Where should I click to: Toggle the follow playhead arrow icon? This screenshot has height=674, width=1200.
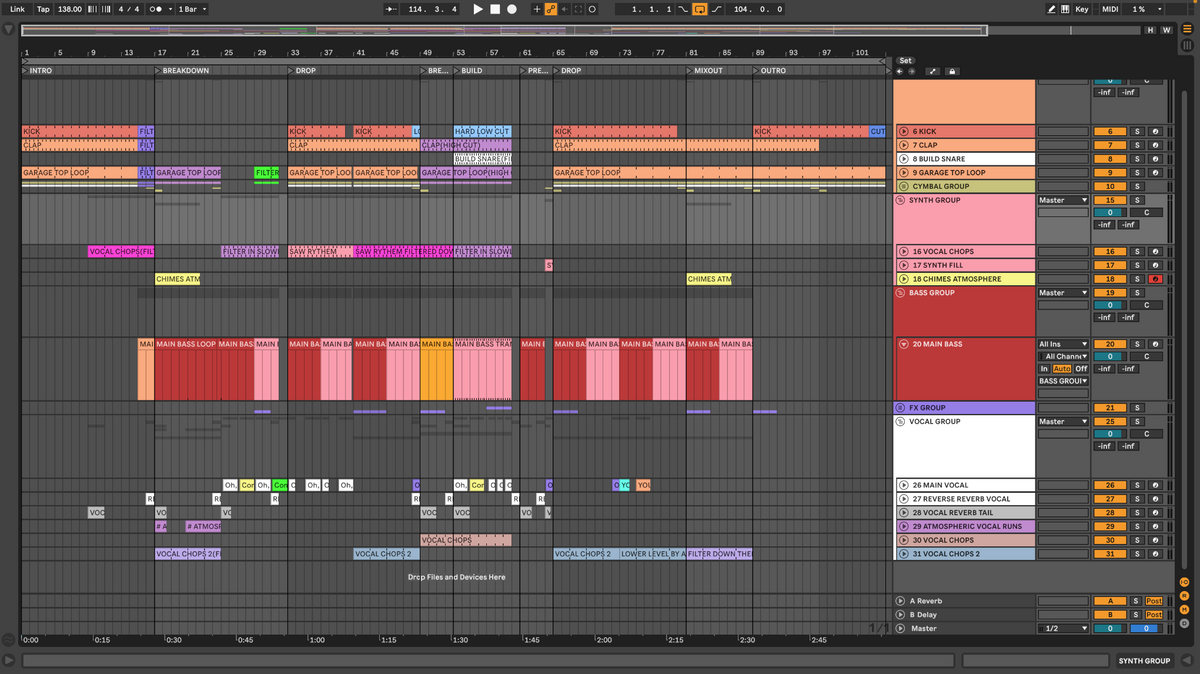[x=562, y=9]
